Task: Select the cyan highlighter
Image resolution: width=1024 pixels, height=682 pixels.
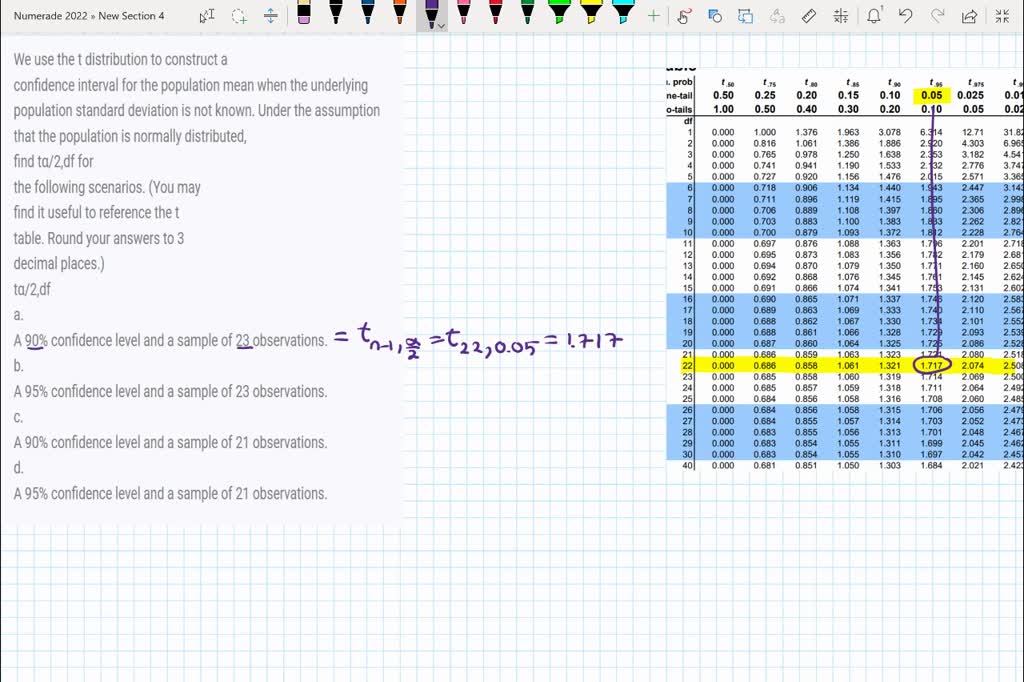Action: point(623,15)
